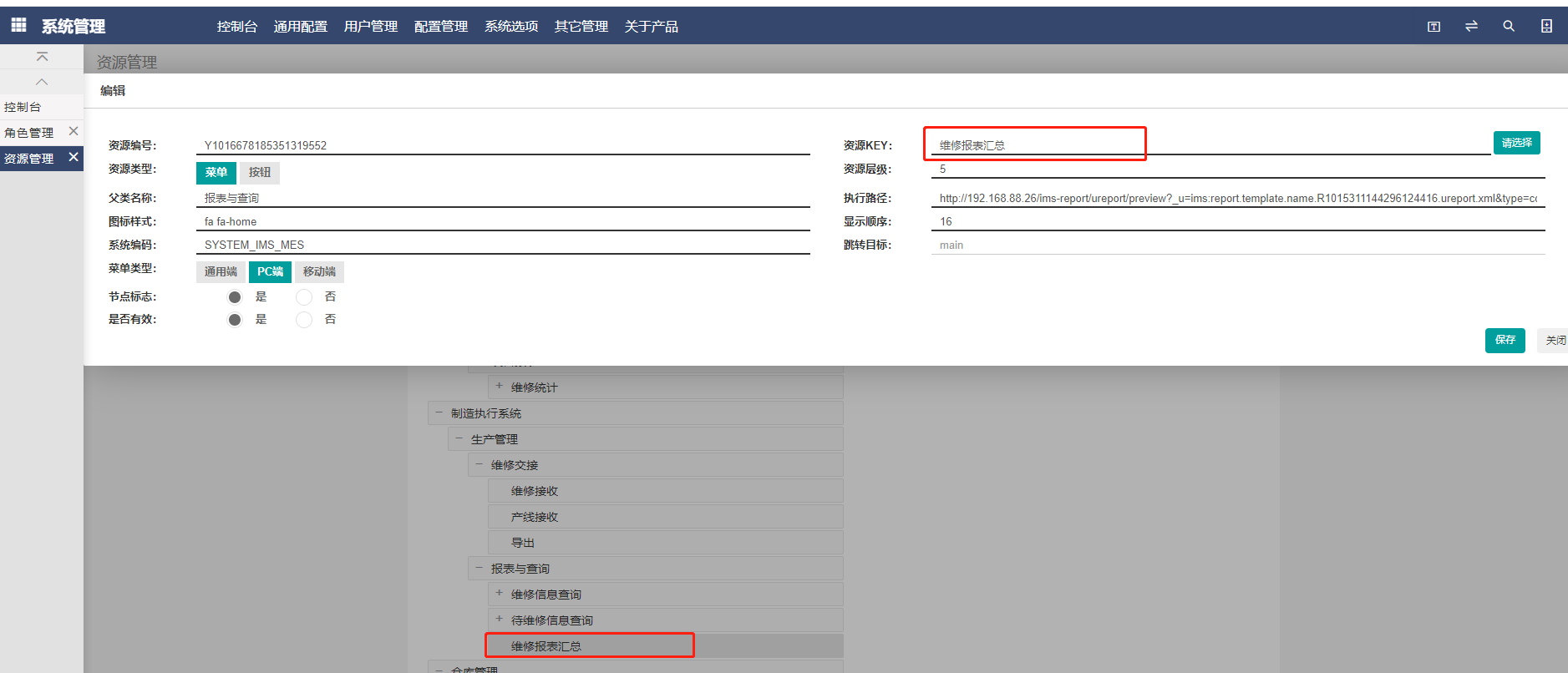Click the 执行路径 URL field
Screen dimensions: 1568x673
[x=1238, y=198]
